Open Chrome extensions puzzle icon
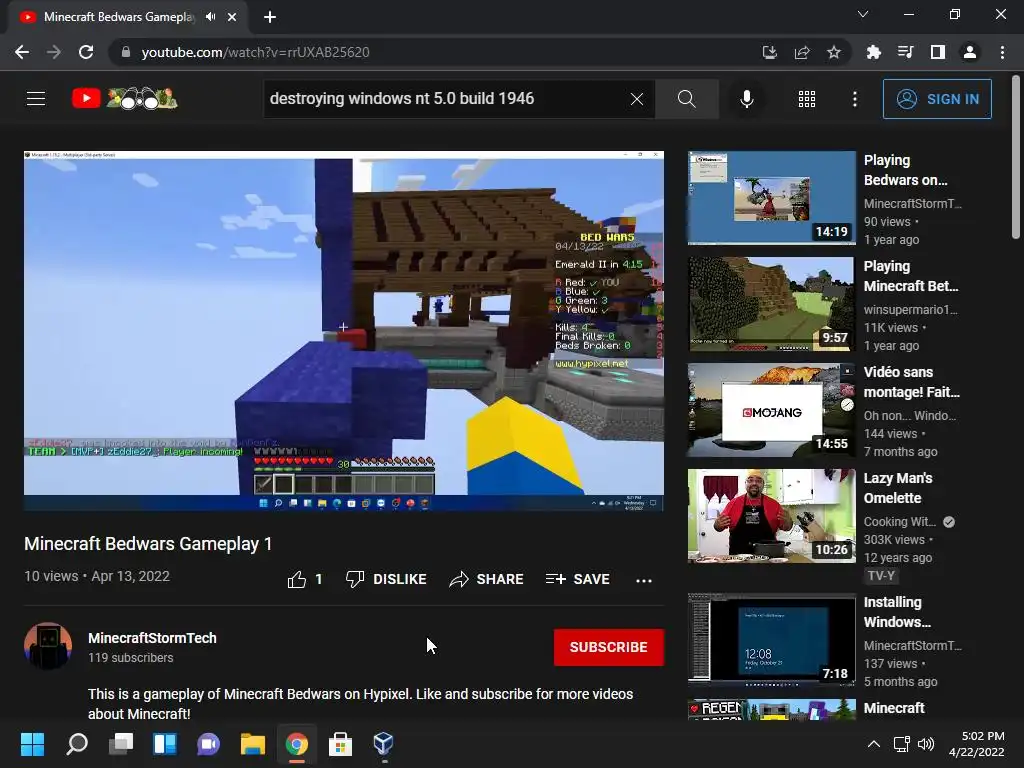The width and height of the screenshot is (1024, 768). click(x=873, y=52)
